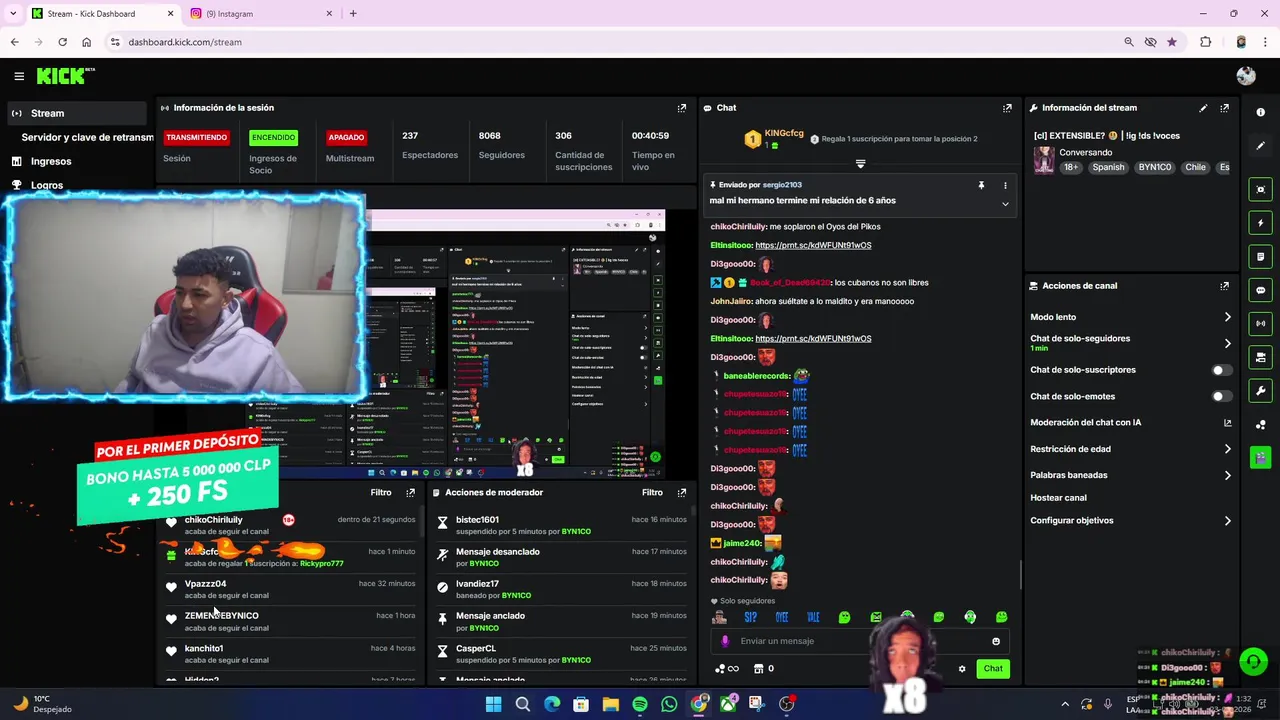
Task: Click the green clapperboard icon in right sidebar
Action: [x=1260, y=458]
